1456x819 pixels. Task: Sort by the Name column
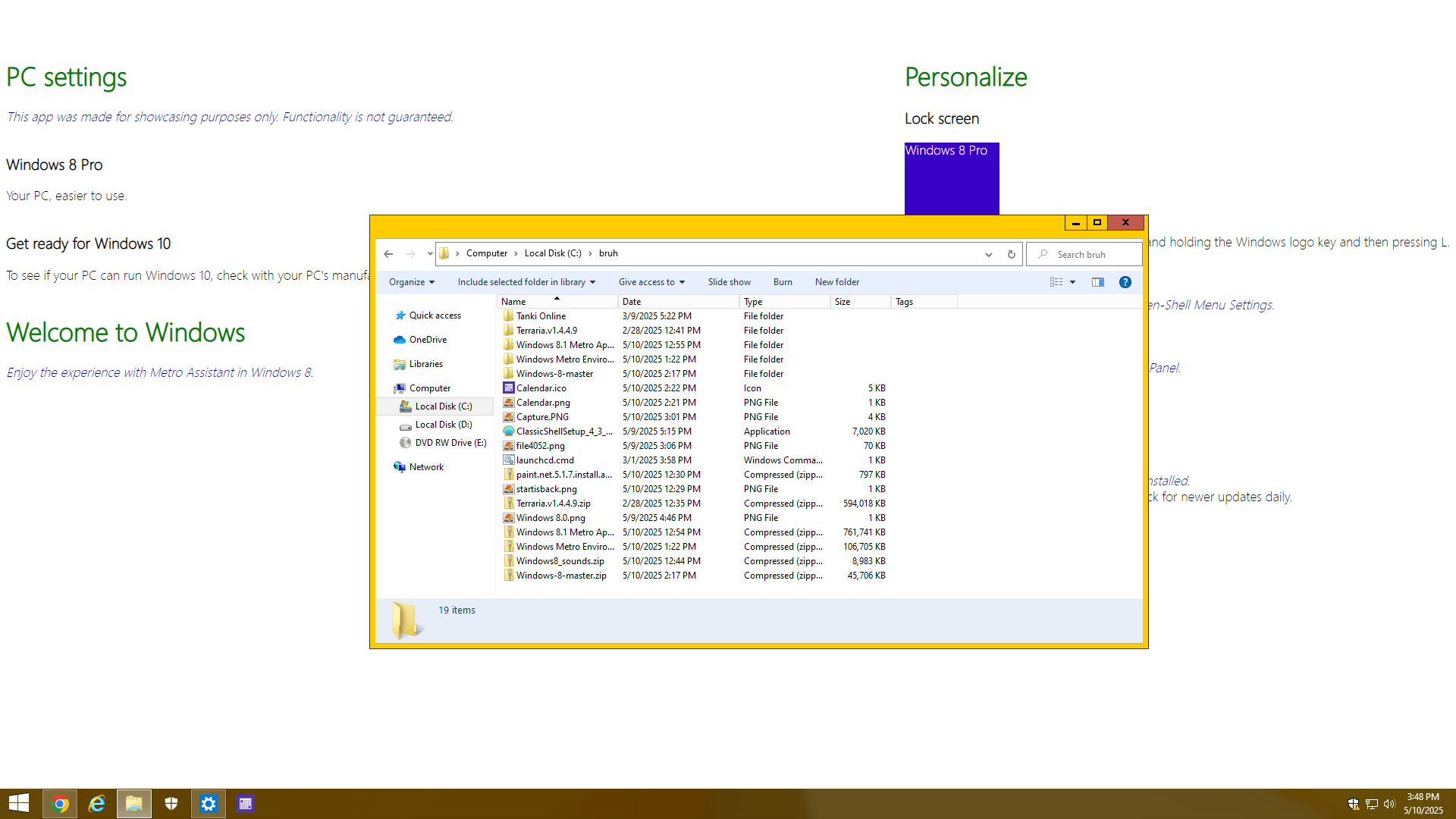tap(557, 302)
